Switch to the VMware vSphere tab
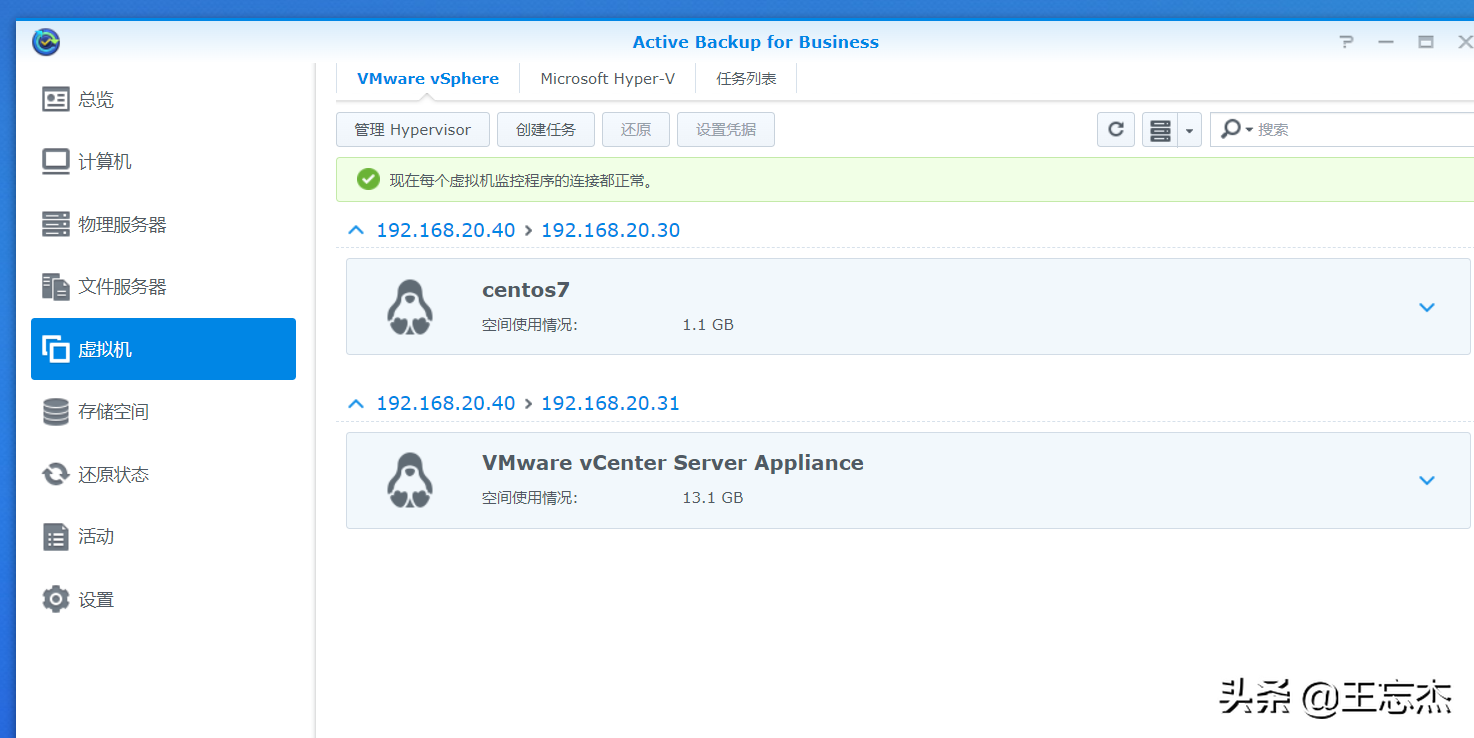 (x=428, y=78)
